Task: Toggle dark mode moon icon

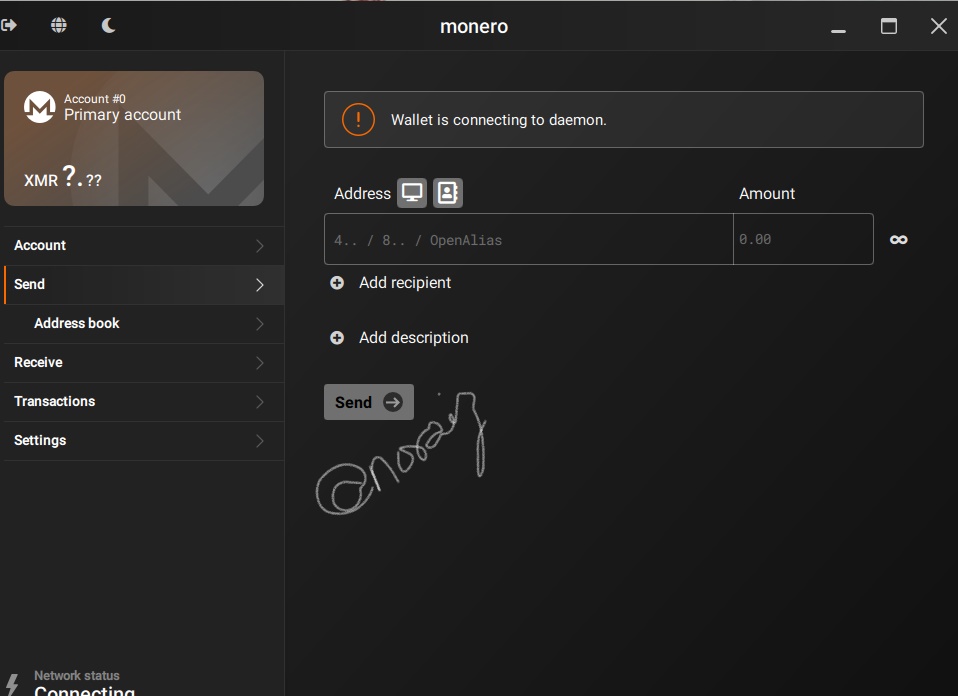Action: [108, 25]
